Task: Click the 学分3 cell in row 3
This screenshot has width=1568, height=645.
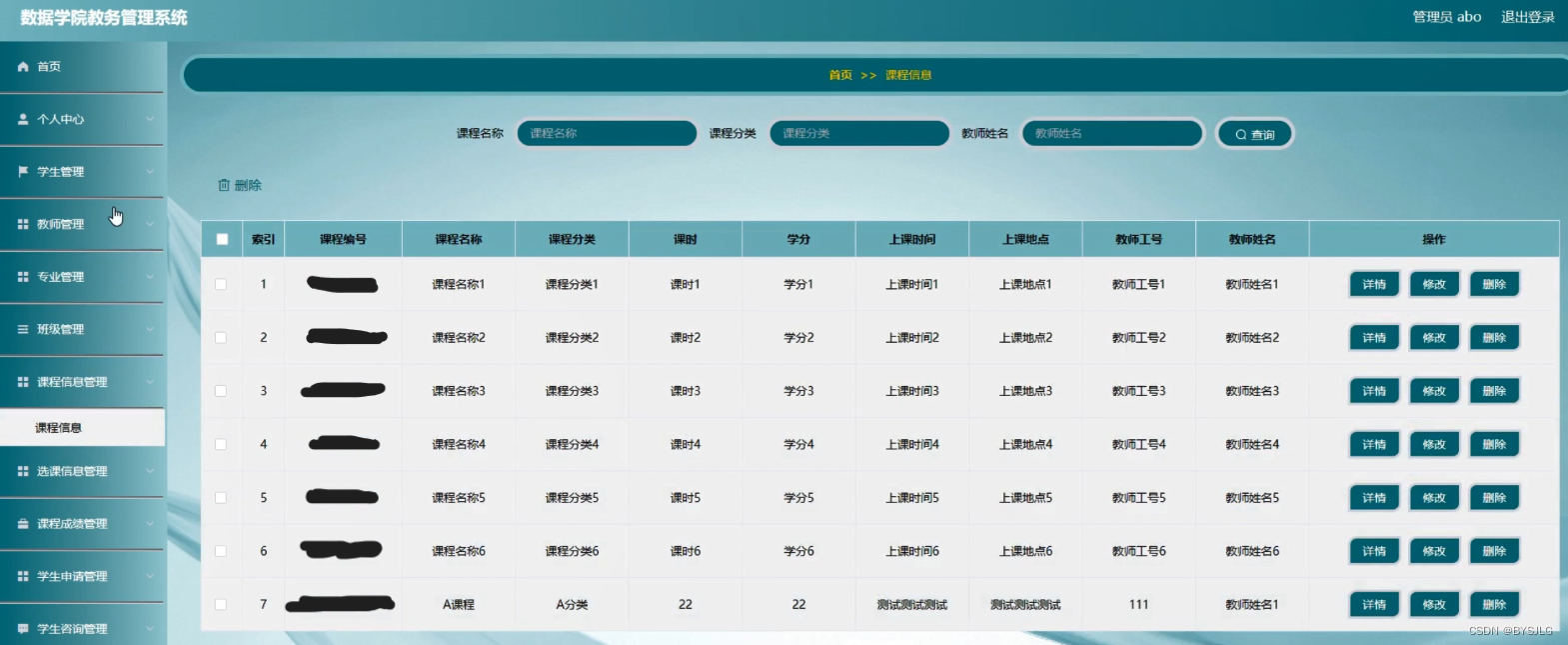Action: (x=798, y=391)
